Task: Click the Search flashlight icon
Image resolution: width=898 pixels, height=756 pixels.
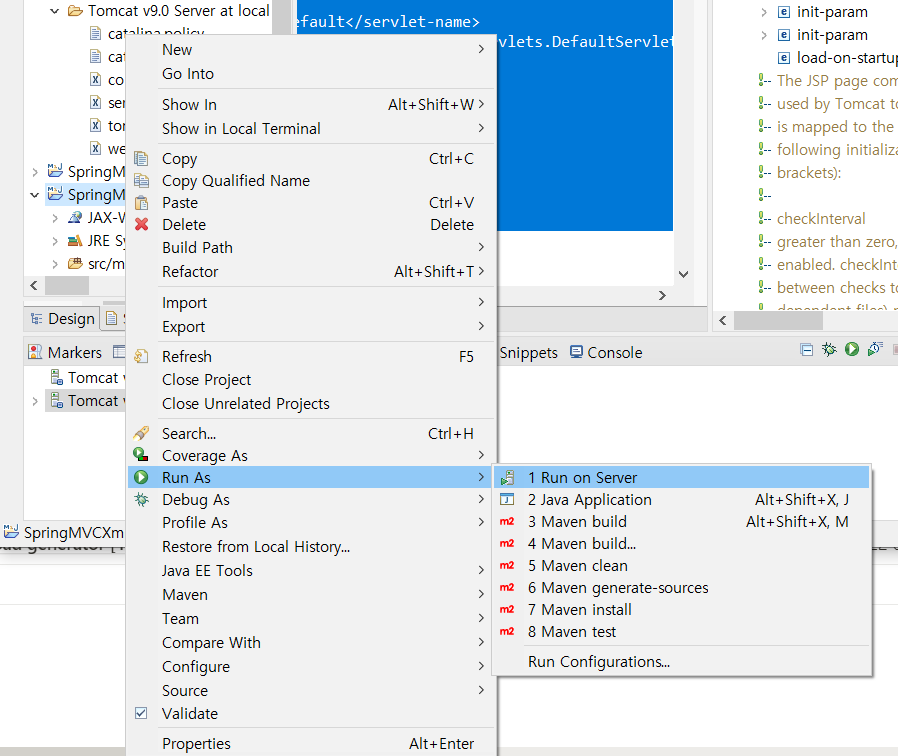Action: (141, 433)
